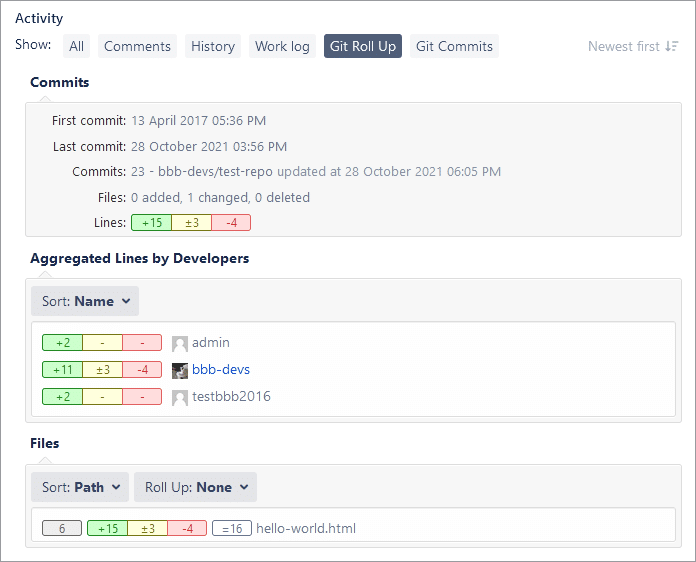
Task: Open the History tab
Action: pyautogui.click(x=213, y=46)
